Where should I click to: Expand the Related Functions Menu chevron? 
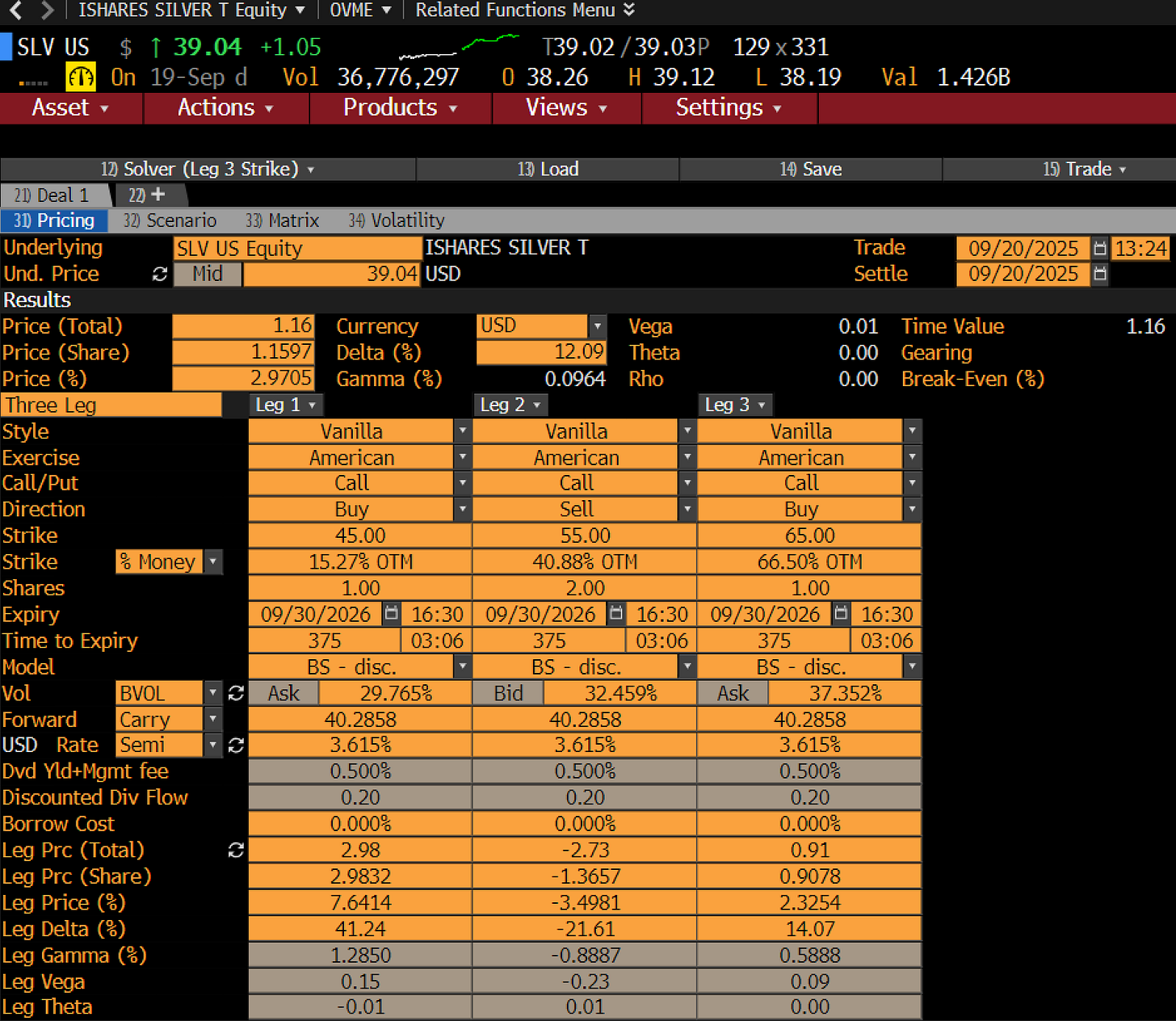pyautogui.click(x=629, y=11)
